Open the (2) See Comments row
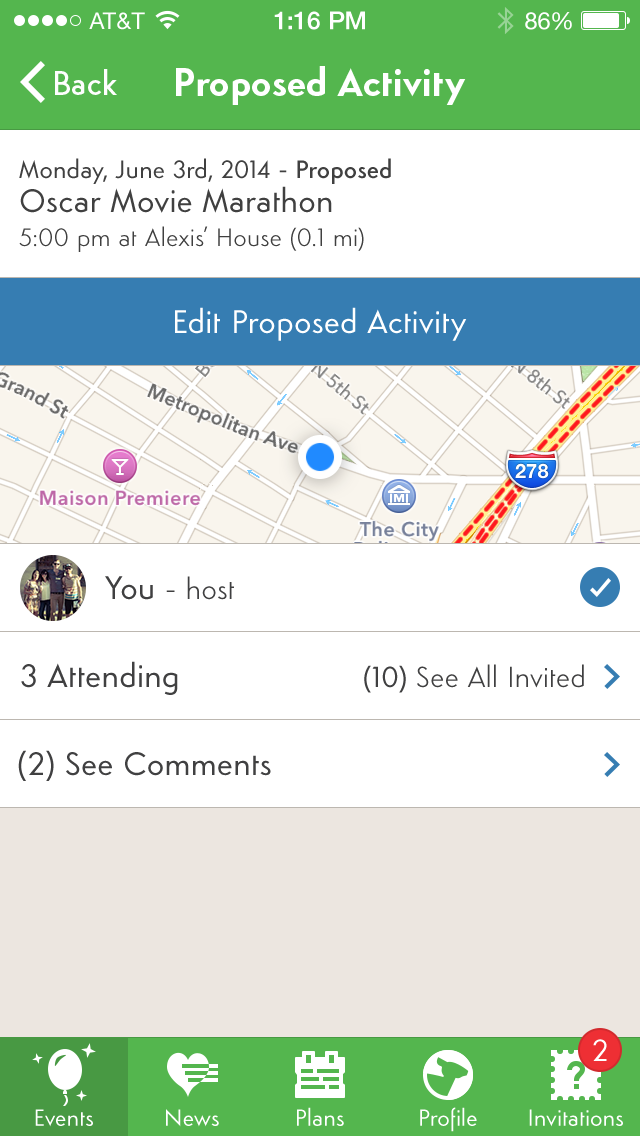Screen dimensions: 640x1136 coord(145,765)
